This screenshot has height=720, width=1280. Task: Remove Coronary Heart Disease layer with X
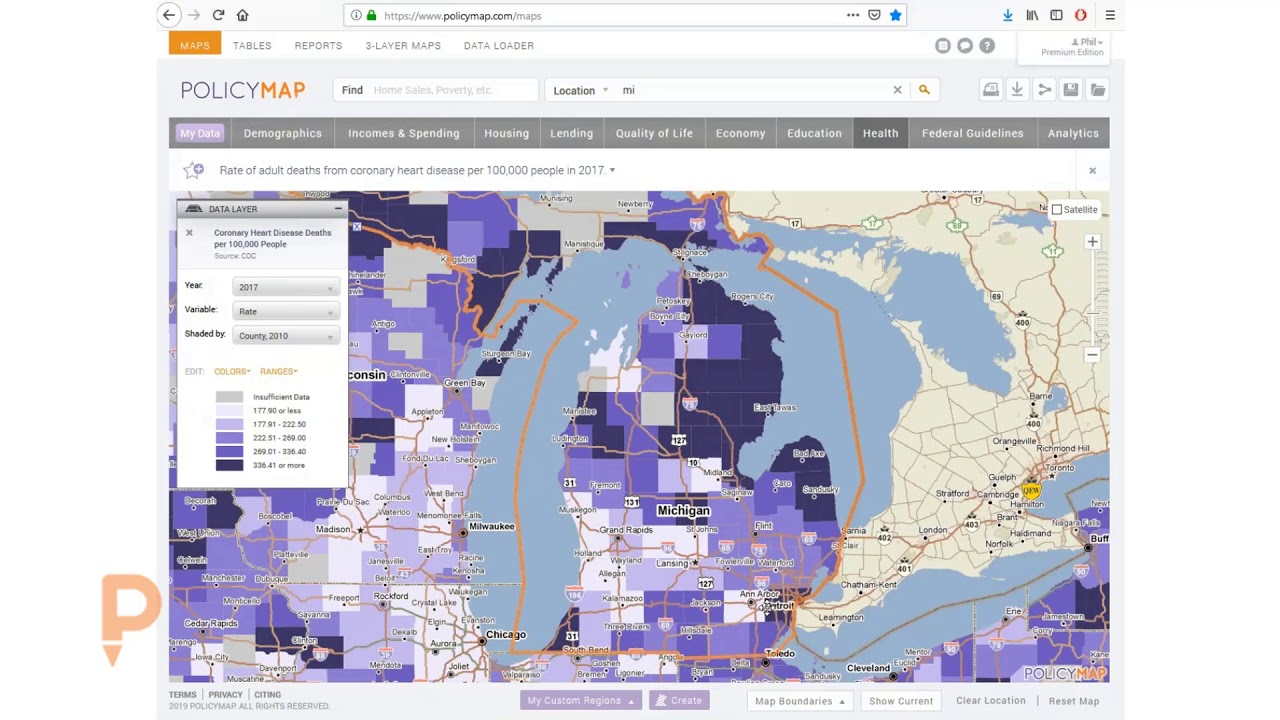189,233
